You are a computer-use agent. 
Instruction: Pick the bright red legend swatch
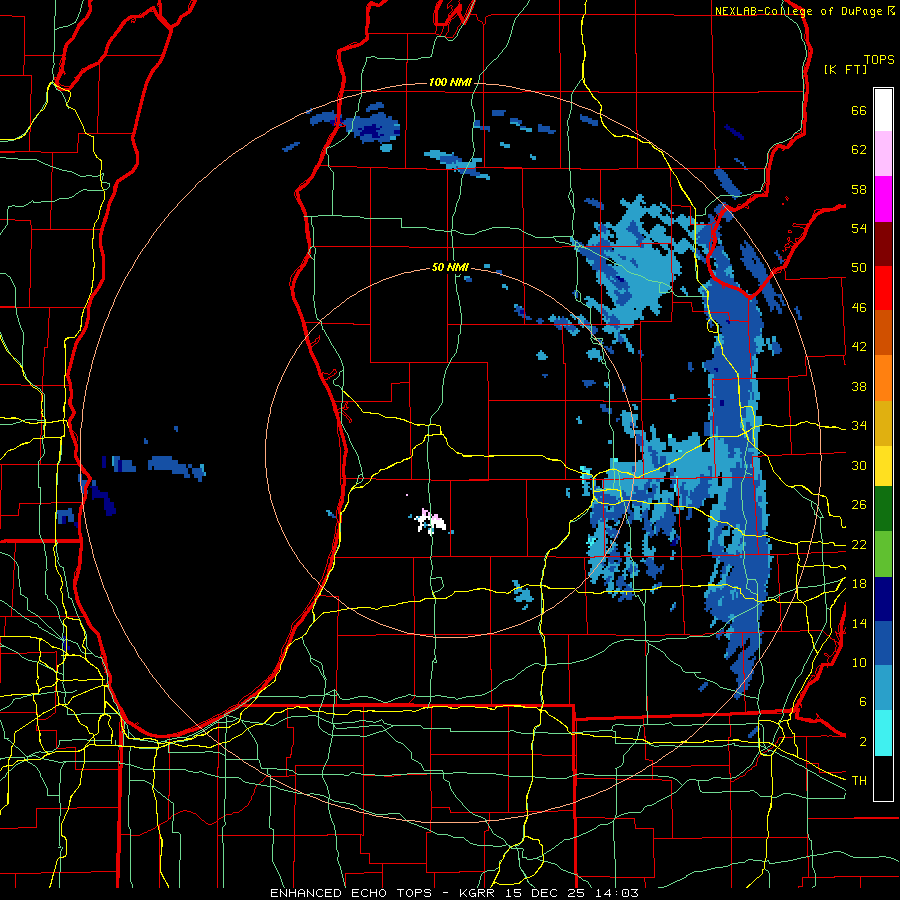(883, 288)
